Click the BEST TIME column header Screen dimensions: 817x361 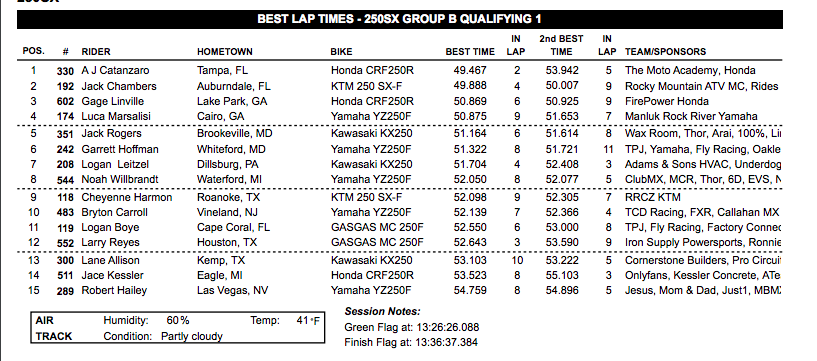pos(470,52)
